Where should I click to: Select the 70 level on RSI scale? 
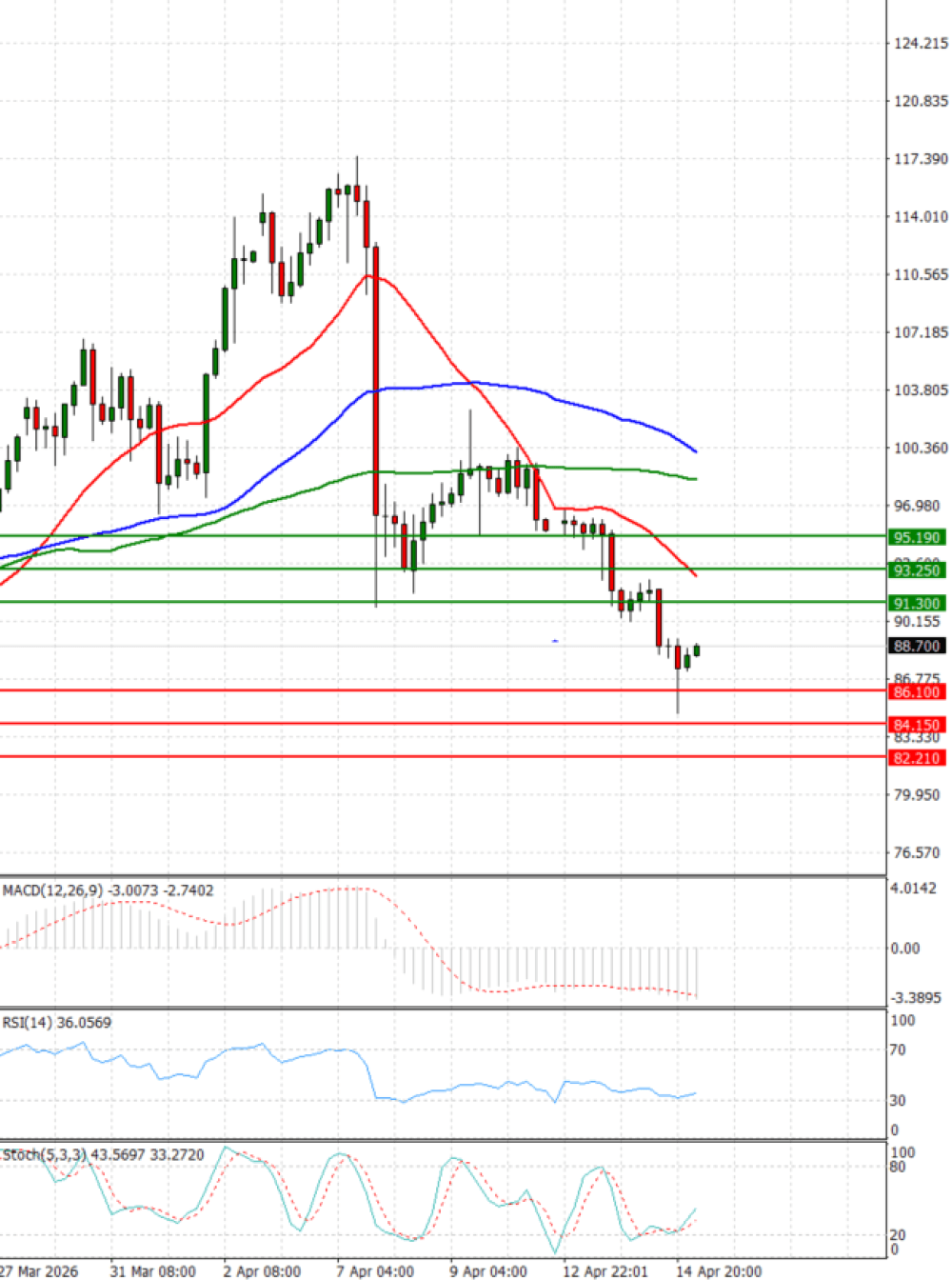point(897,1050)
